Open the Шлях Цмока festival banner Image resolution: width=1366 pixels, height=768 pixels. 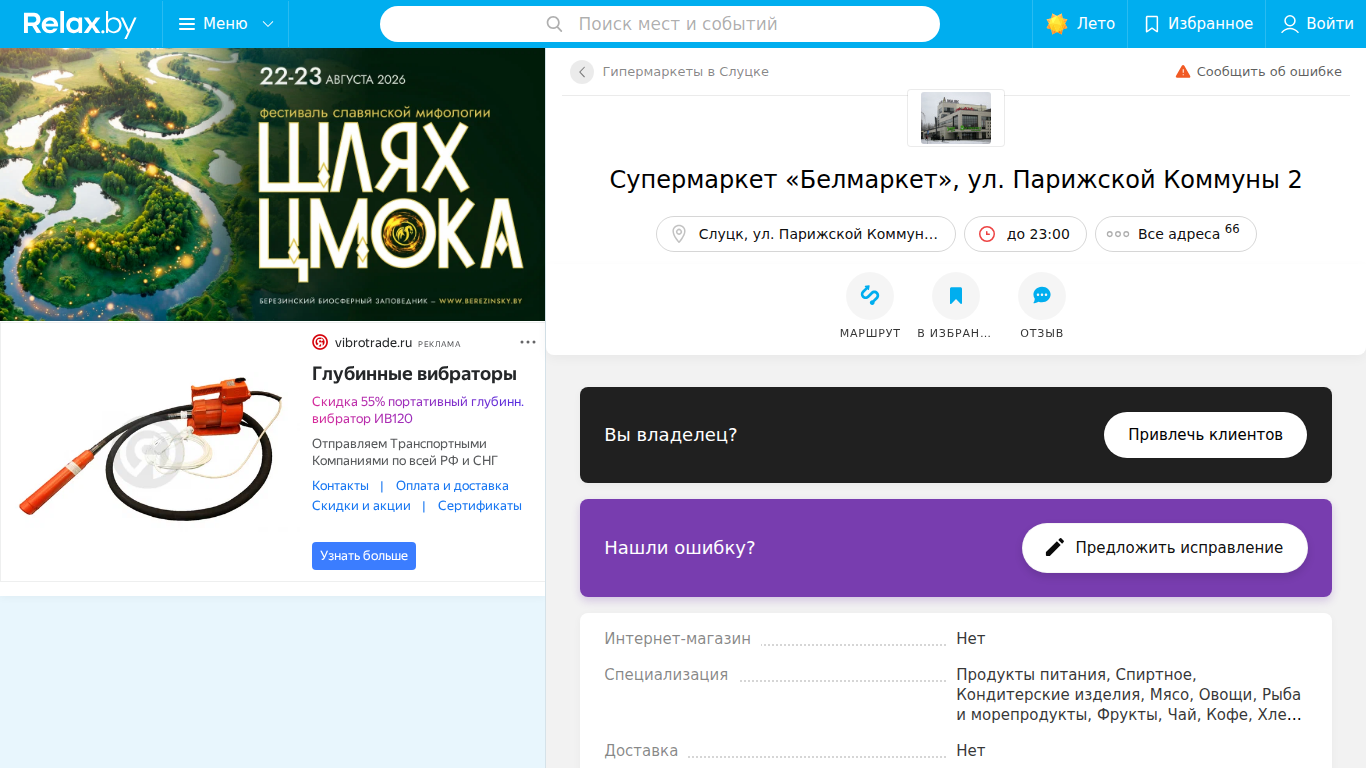(x=273, y=184)
